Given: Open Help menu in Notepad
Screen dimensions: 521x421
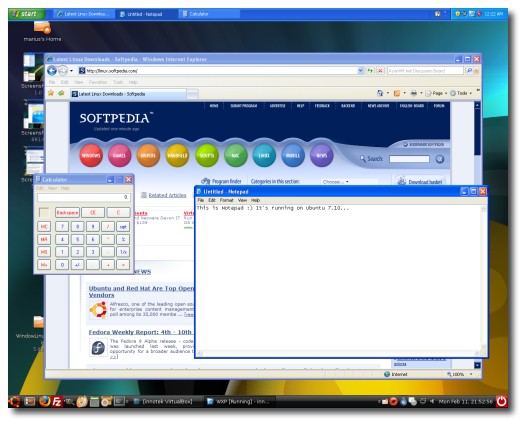Looking at the screenshot, I should (255, 200).
